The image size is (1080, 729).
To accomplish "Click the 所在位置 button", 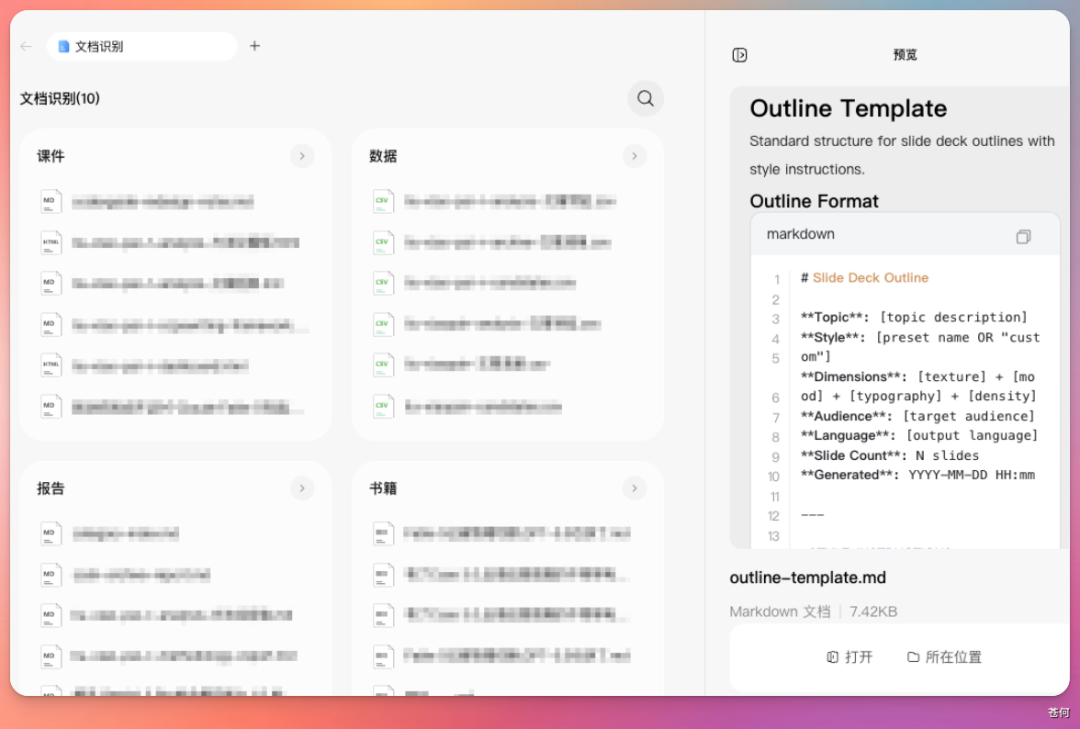I will 944,657.
